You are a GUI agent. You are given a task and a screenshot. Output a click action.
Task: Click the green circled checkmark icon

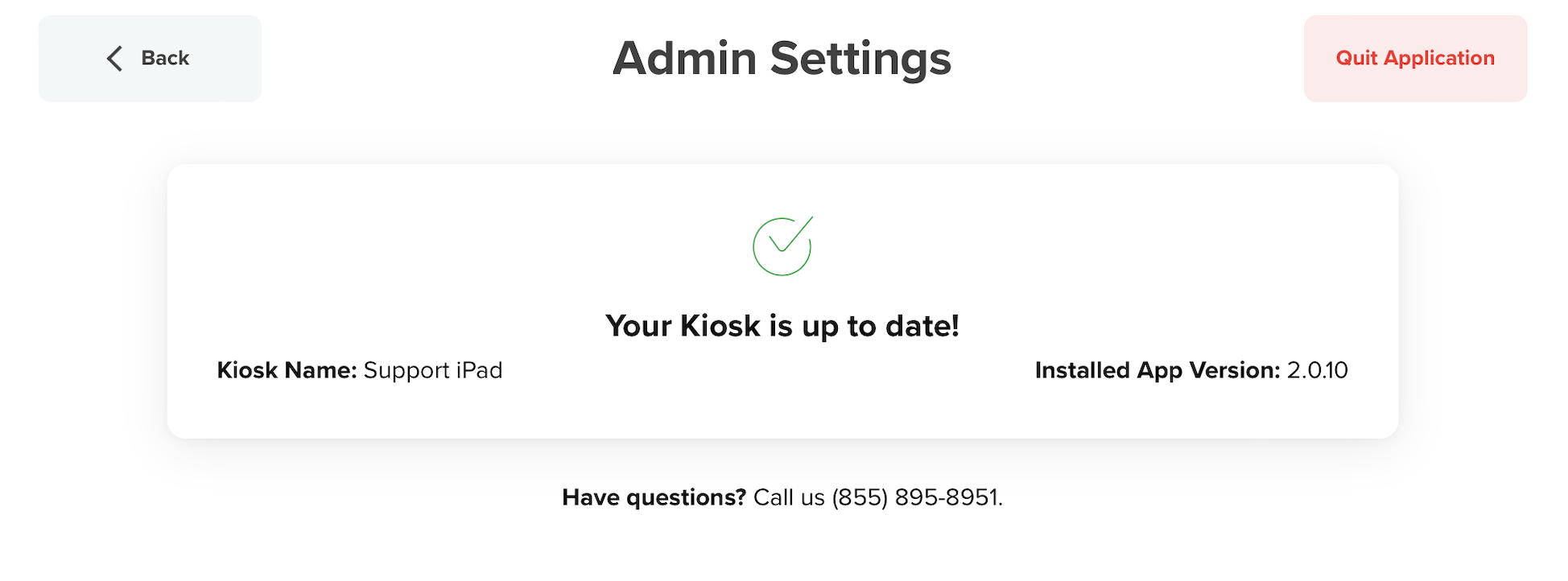782,246
